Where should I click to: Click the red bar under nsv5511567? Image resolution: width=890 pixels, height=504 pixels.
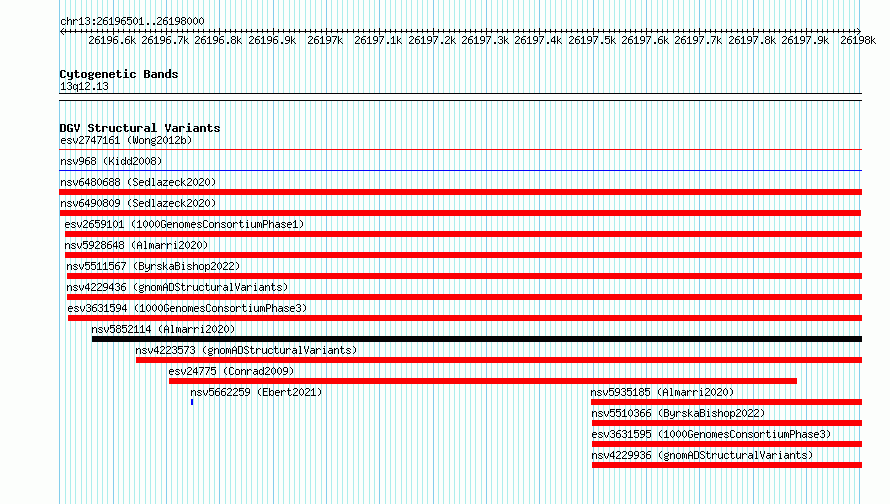[464, 276]
